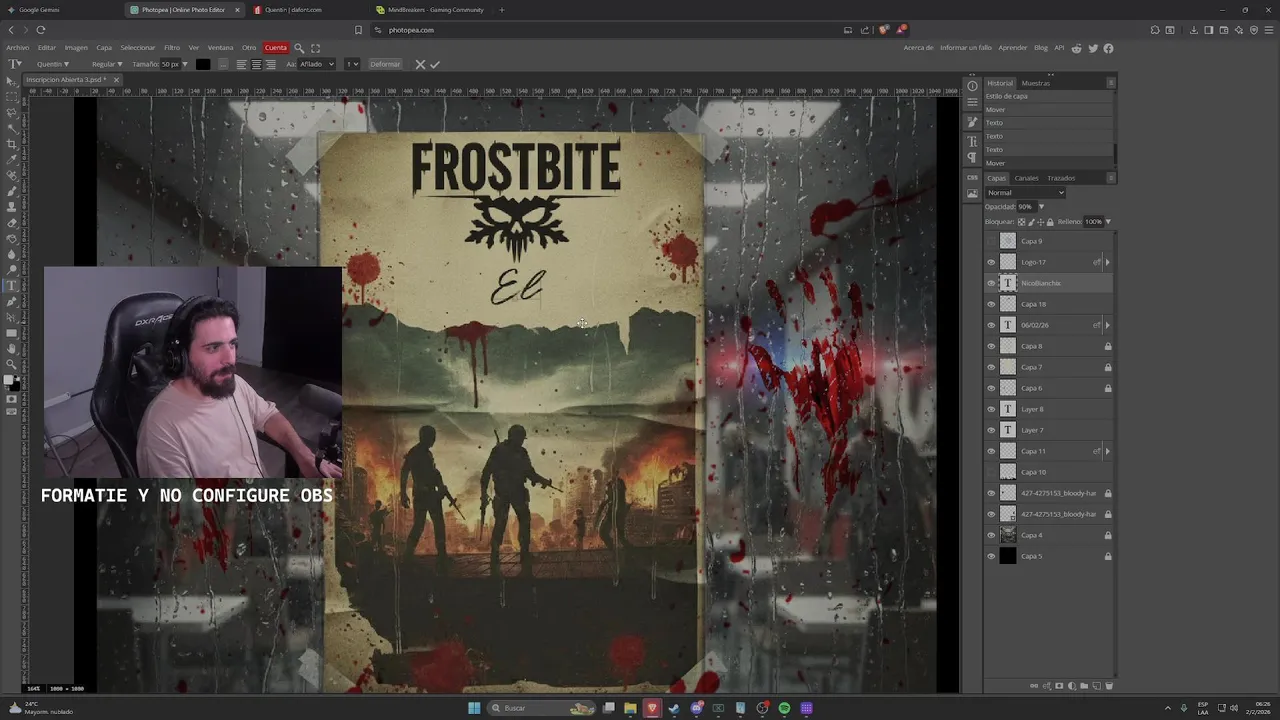1280x720 pixels.
Task: Open the CSS panel icon
Action: [972, 177]
